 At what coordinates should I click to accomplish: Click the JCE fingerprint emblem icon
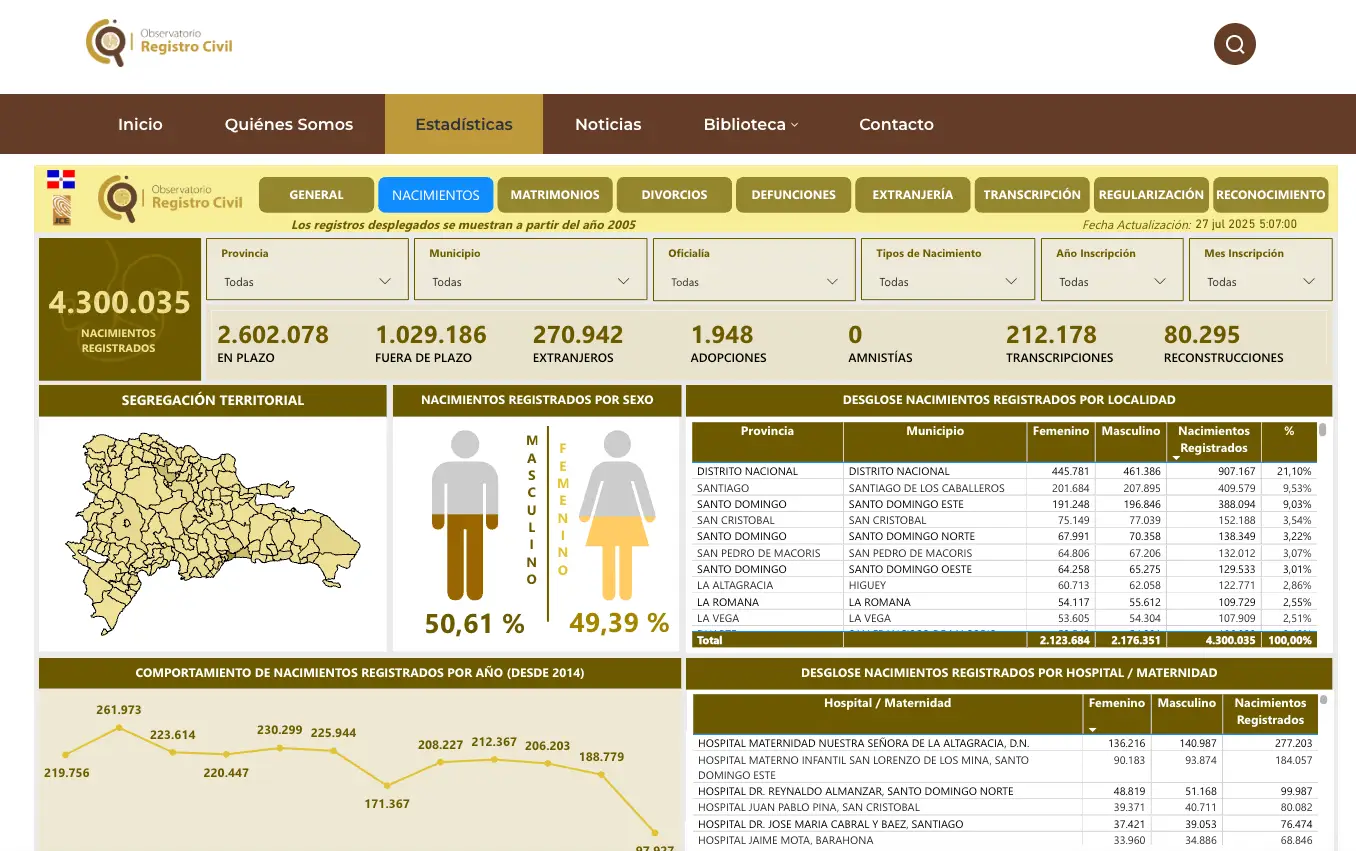coord(61,209)
